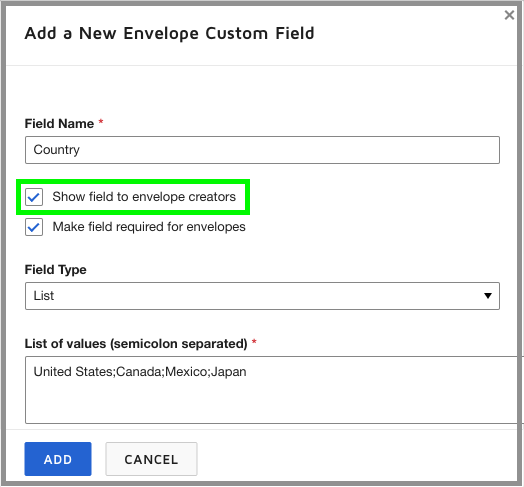Click the "Add a New Envelope Custom Field" title
The image size is (524, 487).
tap(169, 33)
